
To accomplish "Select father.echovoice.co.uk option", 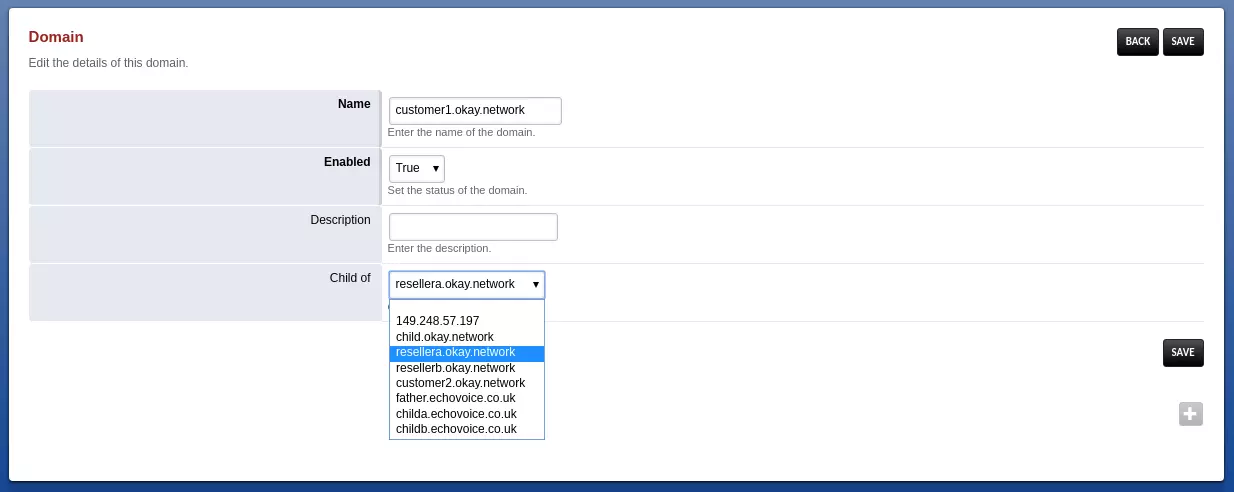I will tap(467, 398).
